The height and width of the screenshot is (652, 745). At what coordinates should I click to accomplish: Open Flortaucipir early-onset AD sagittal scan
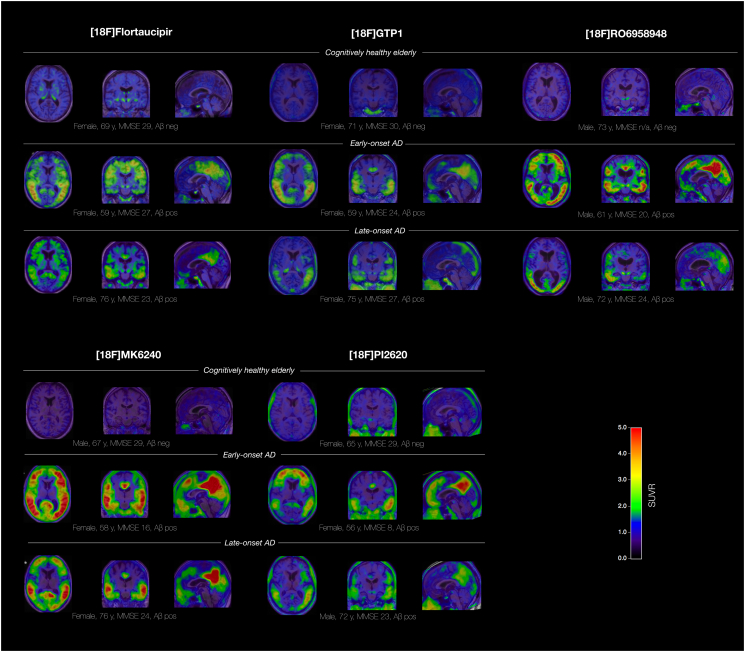[203, 180]
